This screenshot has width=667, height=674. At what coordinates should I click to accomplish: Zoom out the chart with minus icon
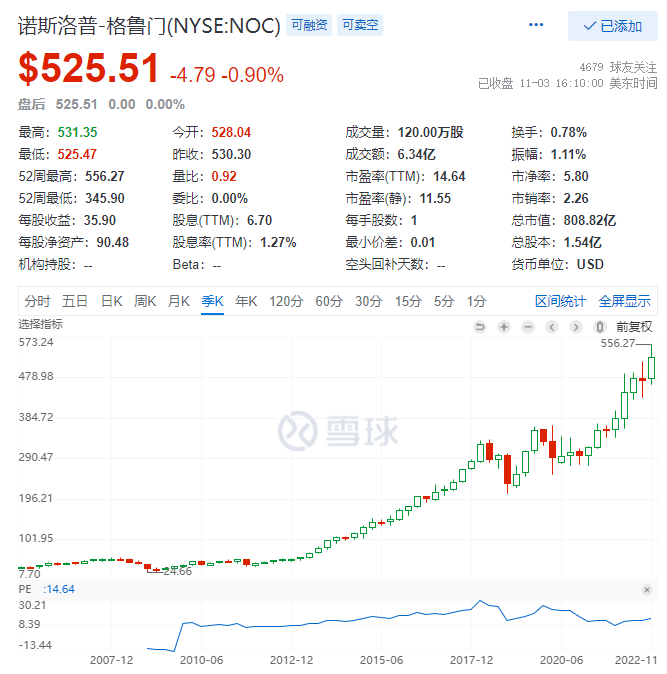click(x=528, y=327)
